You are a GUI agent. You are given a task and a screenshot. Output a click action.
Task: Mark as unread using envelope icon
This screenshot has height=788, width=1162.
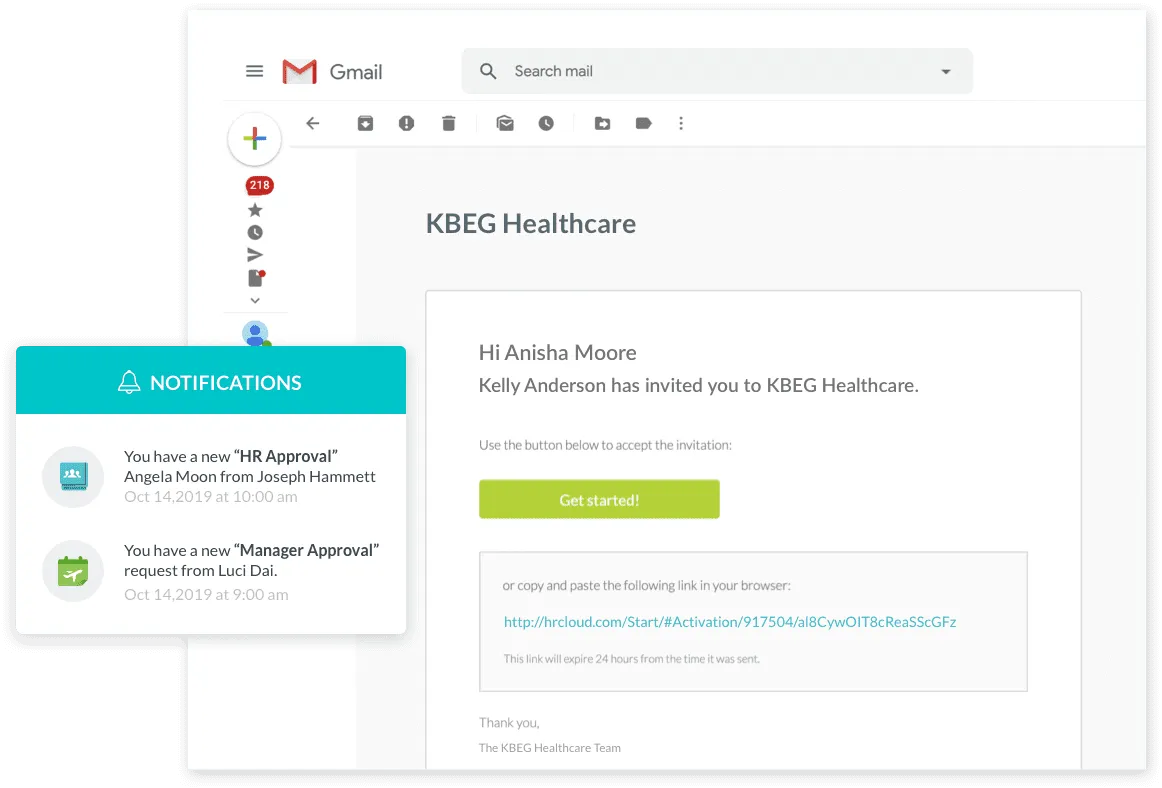(505, 123)
